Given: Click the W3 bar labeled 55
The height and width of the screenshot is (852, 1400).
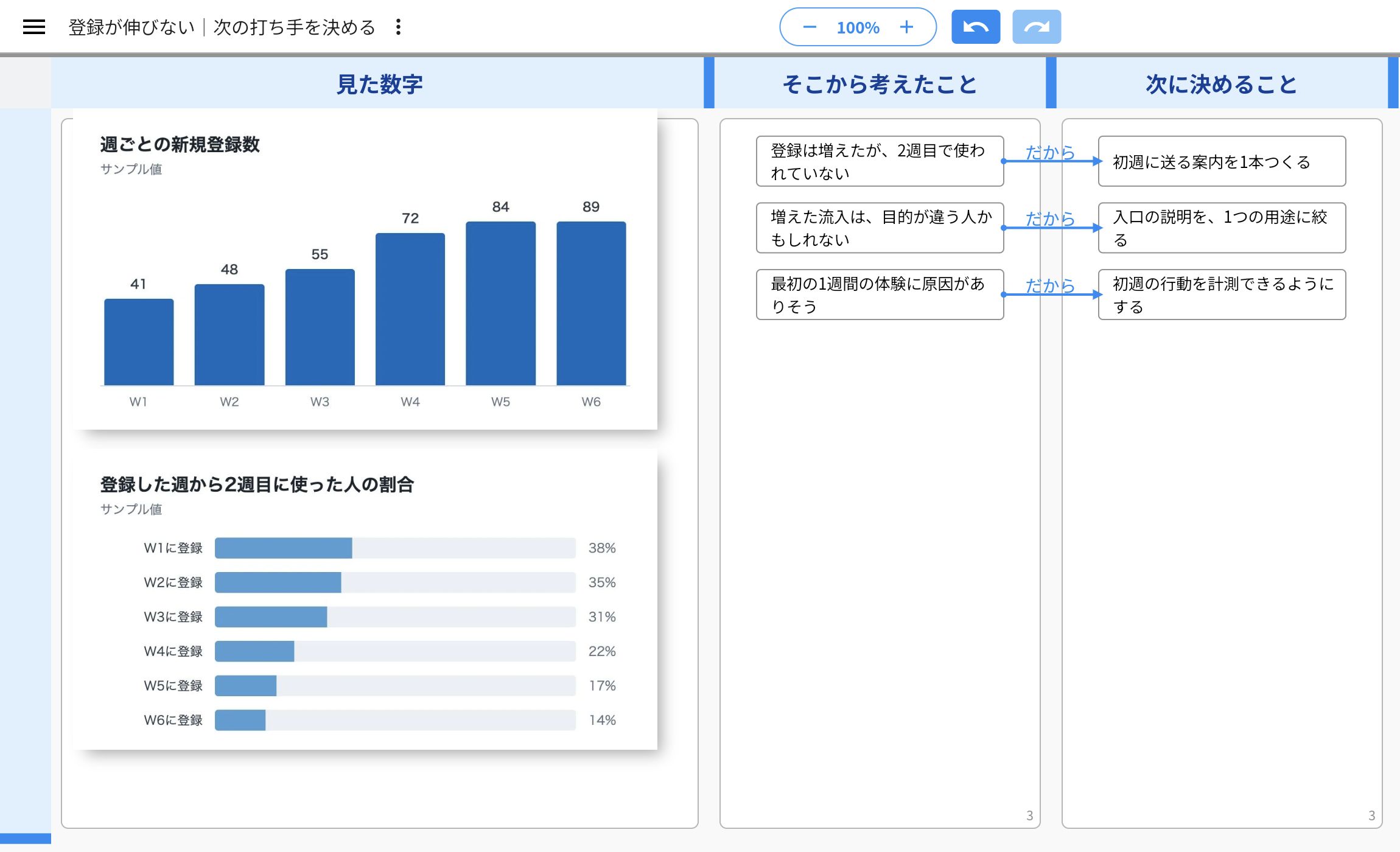Looking at the screenshot, I should tap(320, 327).
